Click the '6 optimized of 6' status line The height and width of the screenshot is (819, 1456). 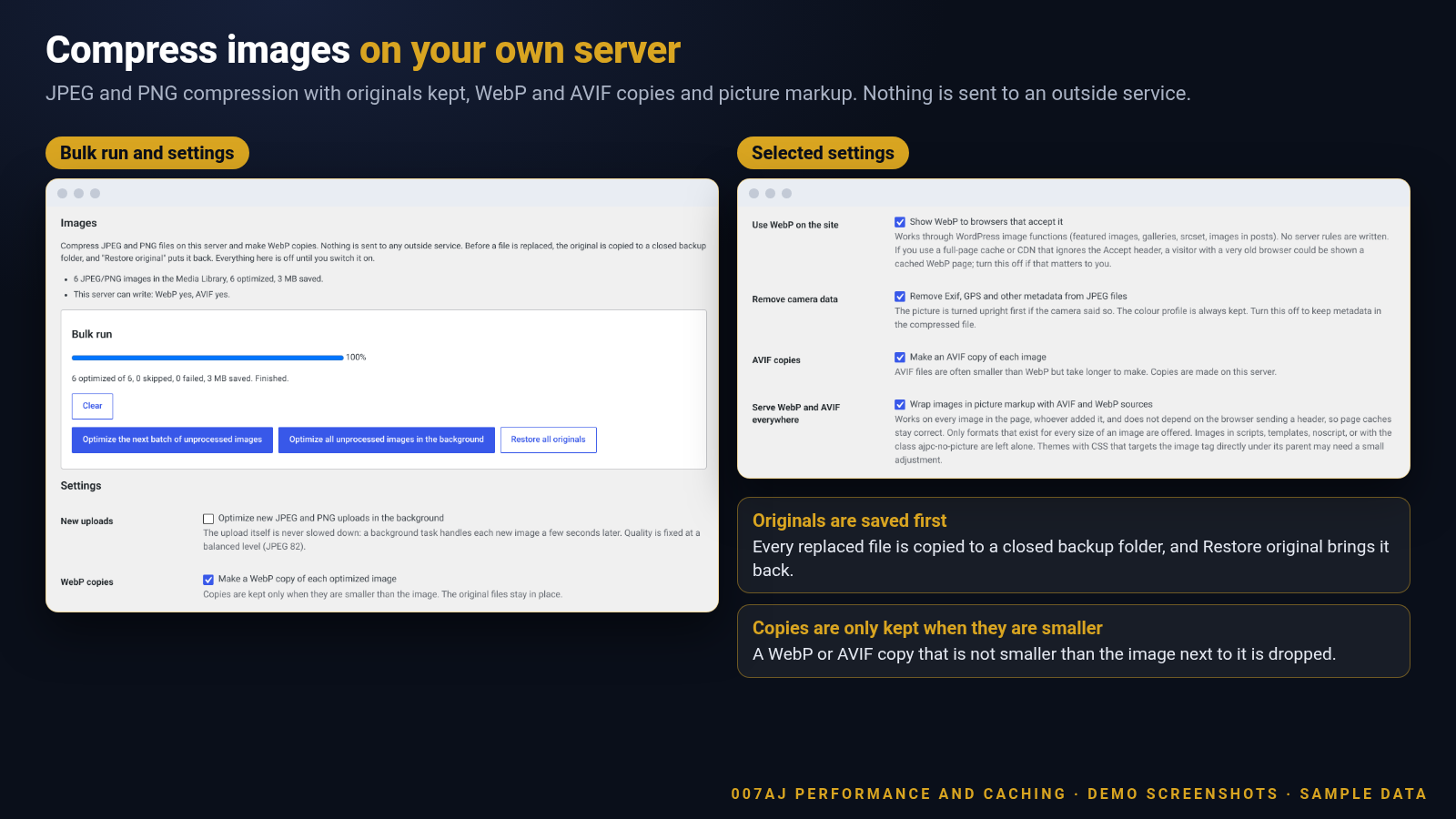180,379
